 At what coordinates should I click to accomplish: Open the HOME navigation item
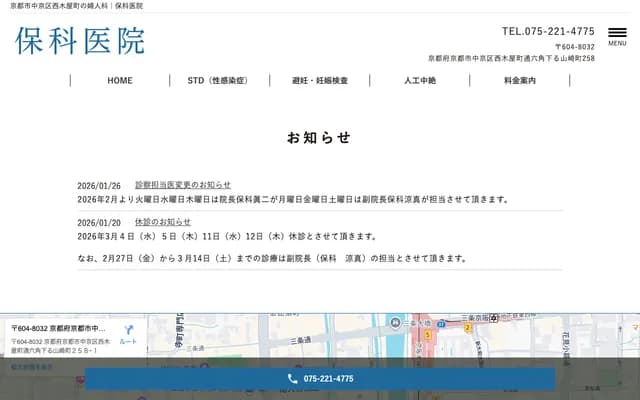(x=120, y=80)
